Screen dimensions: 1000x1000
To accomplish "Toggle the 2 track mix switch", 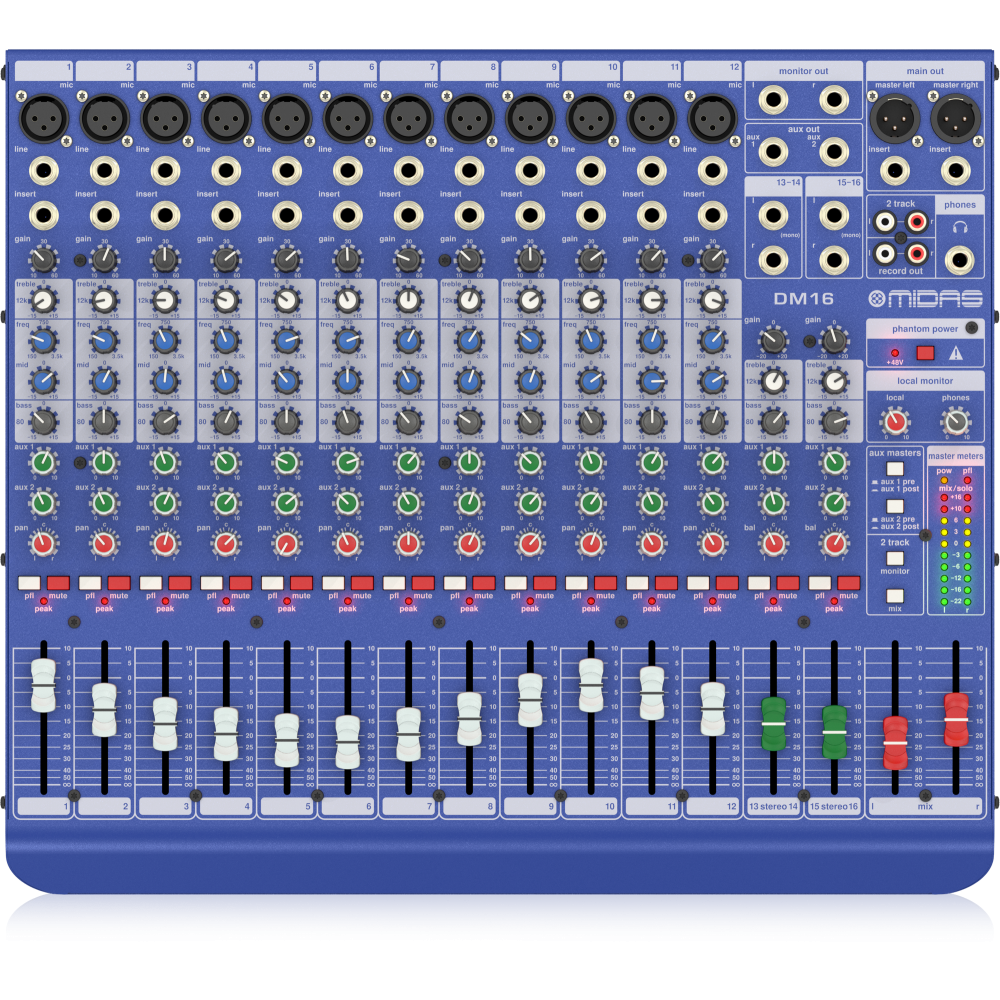I will (895, 596).
